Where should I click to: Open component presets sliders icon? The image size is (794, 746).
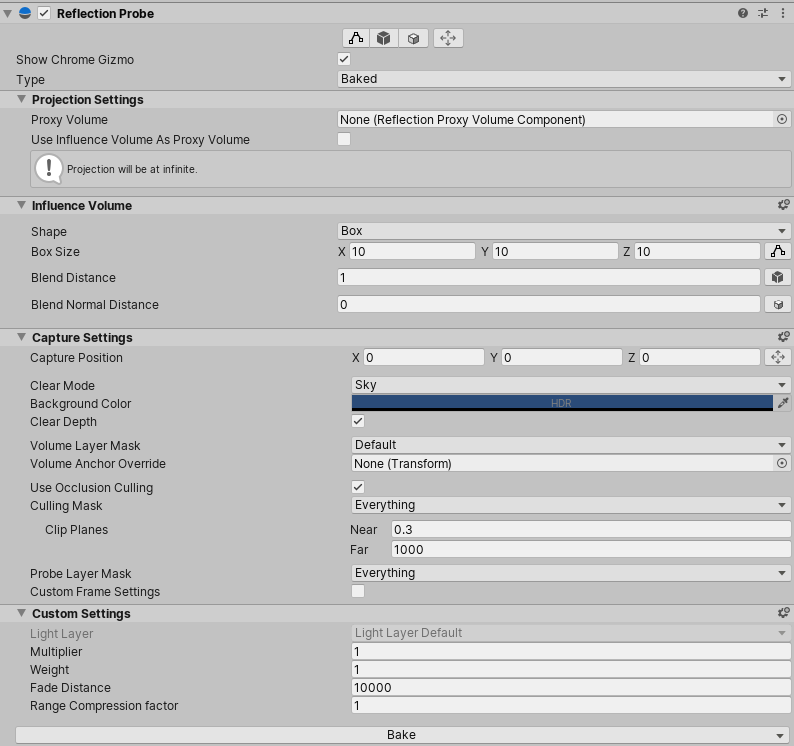763,14
